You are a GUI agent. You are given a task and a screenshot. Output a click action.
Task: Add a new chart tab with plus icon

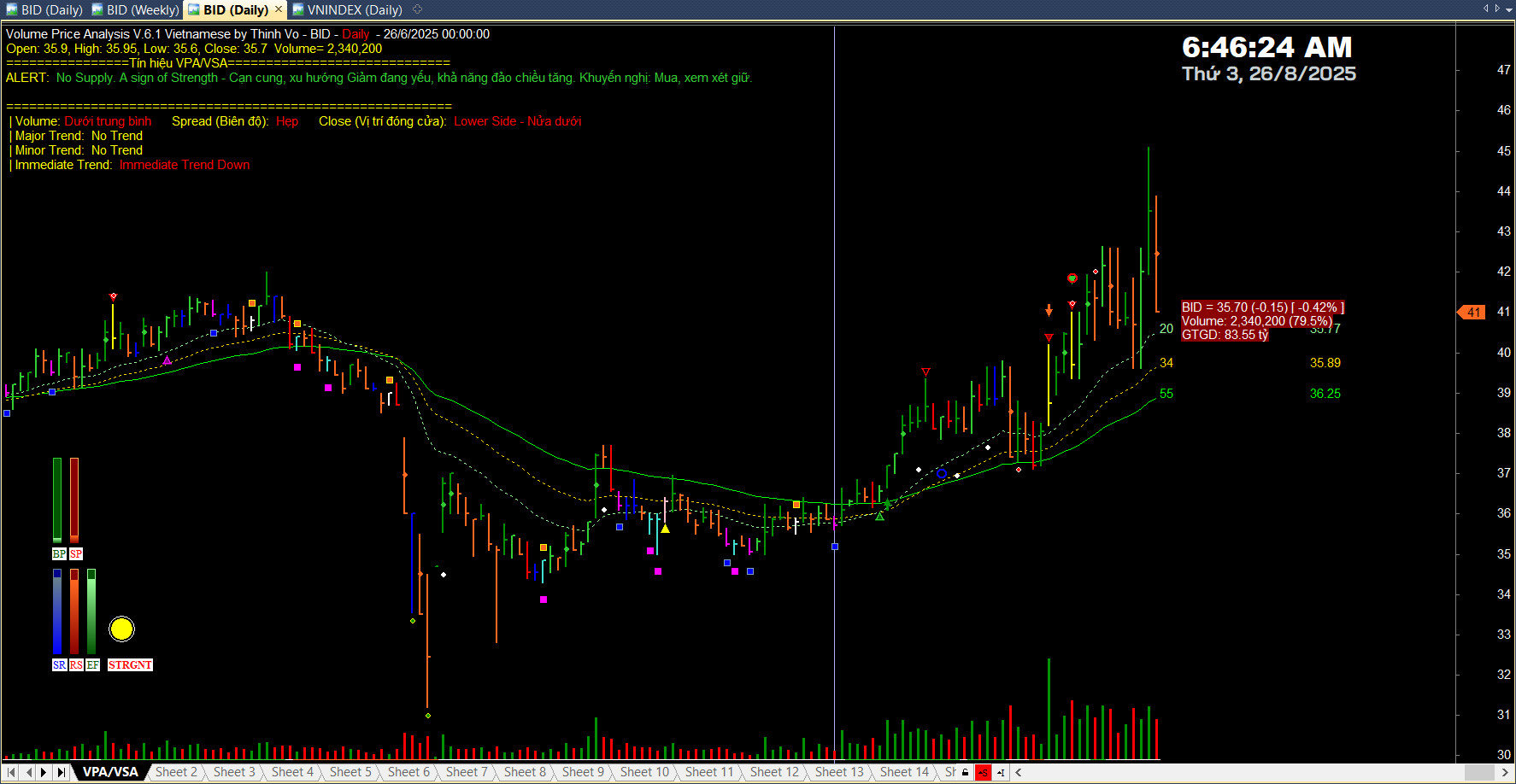[418, 9]
